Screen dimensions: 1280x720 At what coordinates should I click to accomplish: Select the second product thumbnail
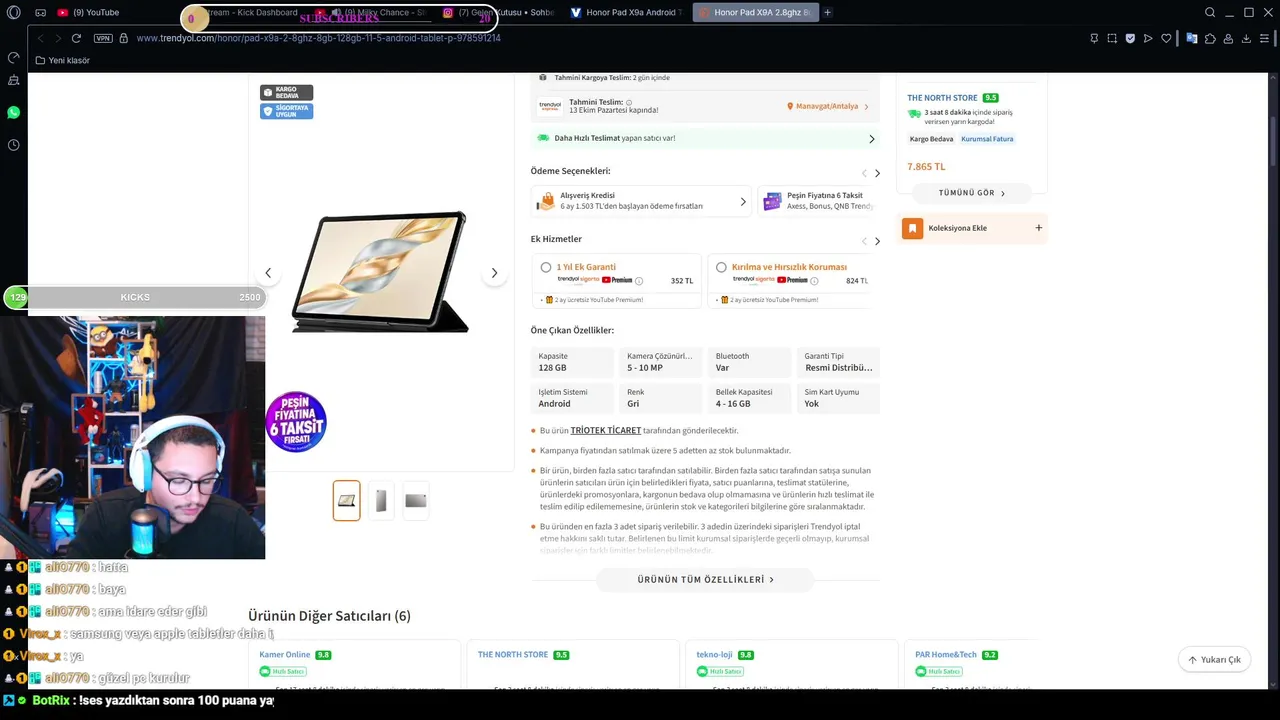click(381, 500)
